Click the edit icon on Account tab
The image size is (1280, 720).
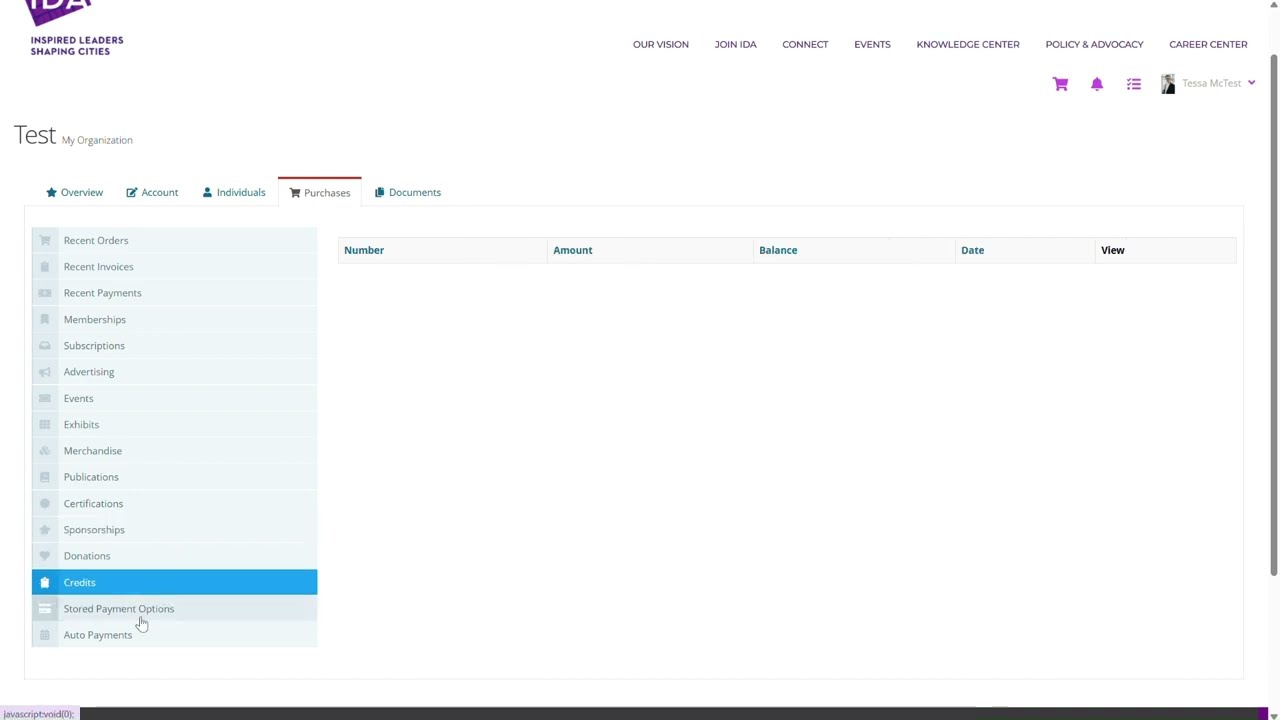tap(131, 192)
